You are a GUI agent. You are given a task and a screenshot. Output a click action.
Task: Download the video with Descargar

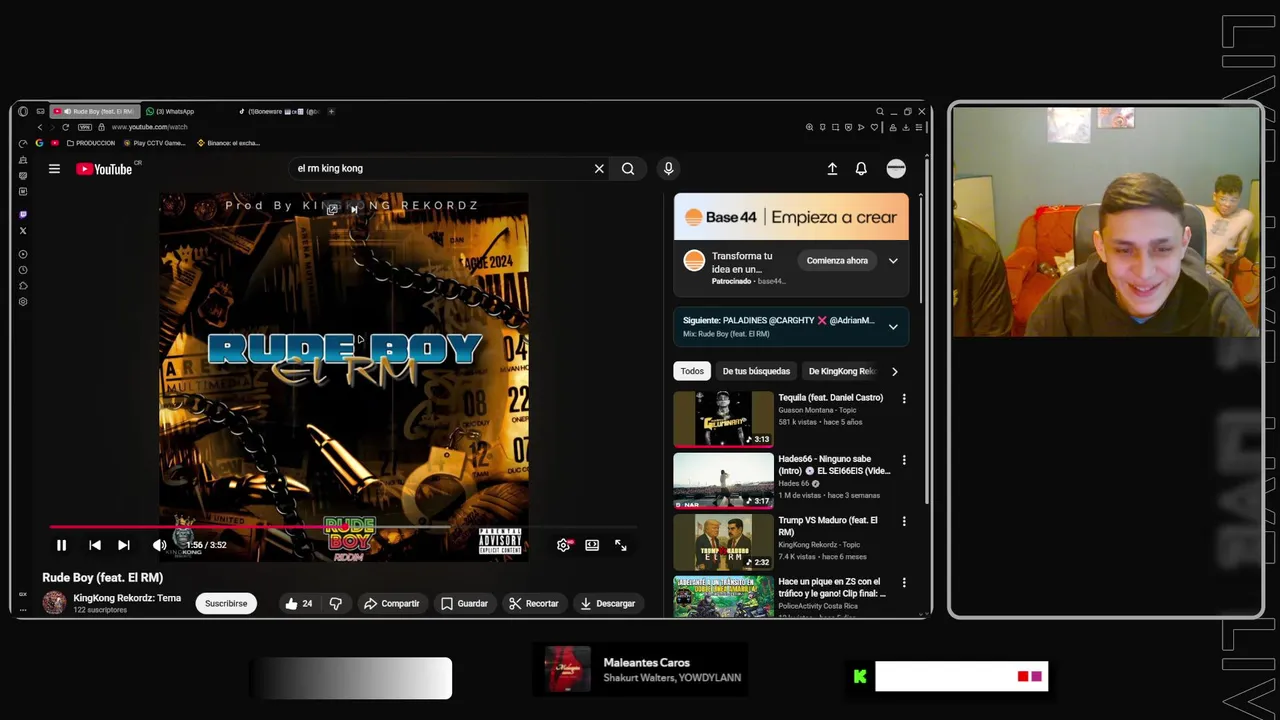[x=607, y=603]
